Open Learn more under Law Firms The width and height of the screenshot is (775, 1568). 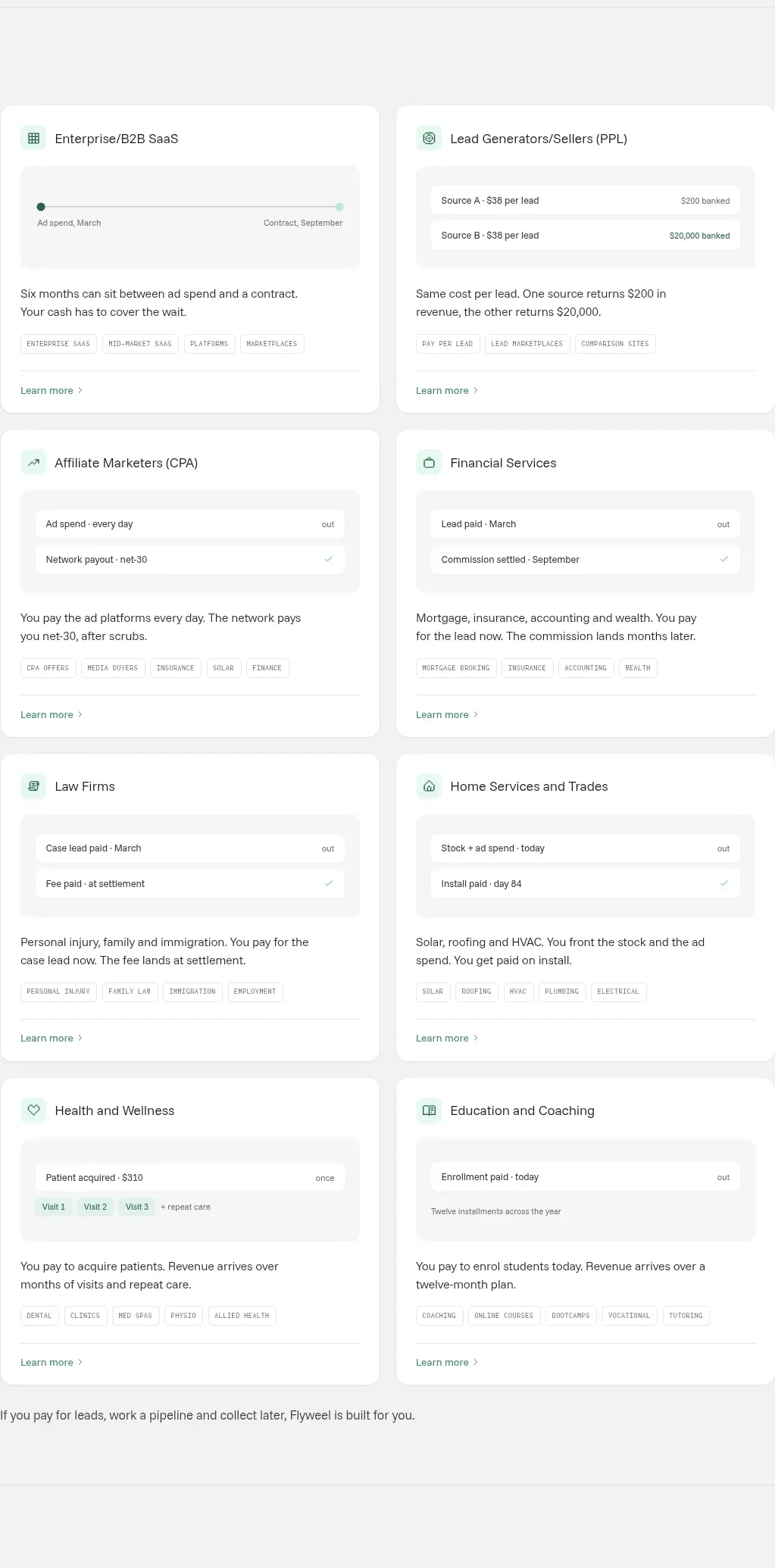tap(52, 1039)
